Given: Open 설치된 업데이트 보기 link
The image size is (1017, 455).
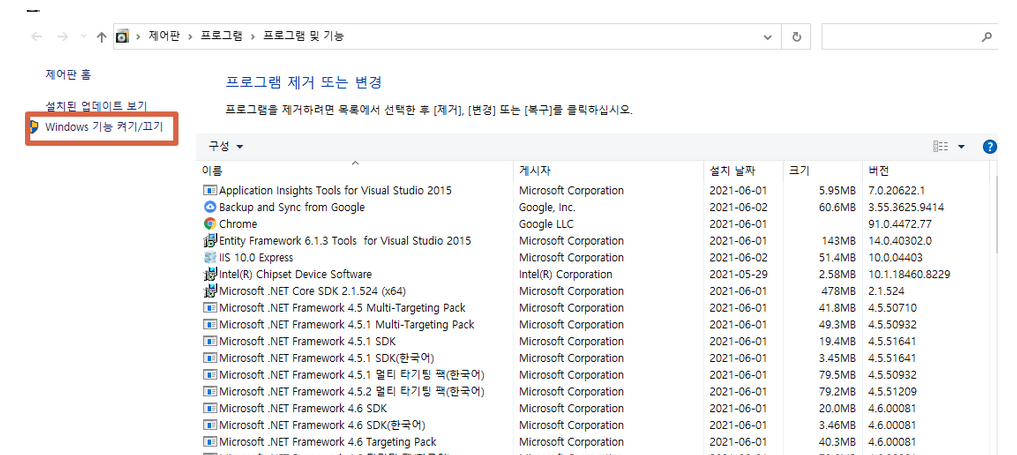Looking at the screenshot, I should [x=96, y=105].
